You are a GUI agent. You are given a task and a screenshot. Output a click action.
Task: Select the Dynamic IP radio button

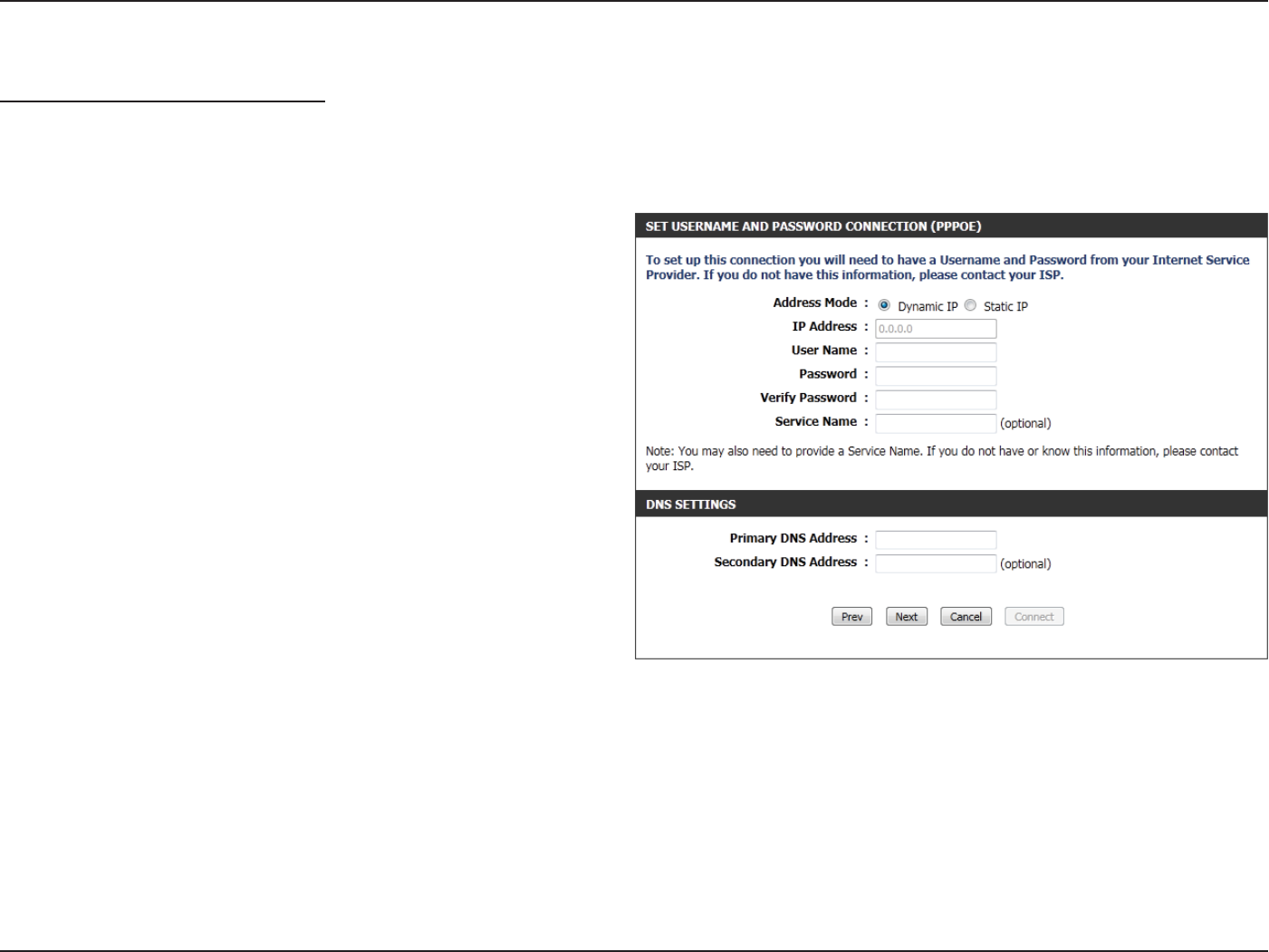[885, 306]
